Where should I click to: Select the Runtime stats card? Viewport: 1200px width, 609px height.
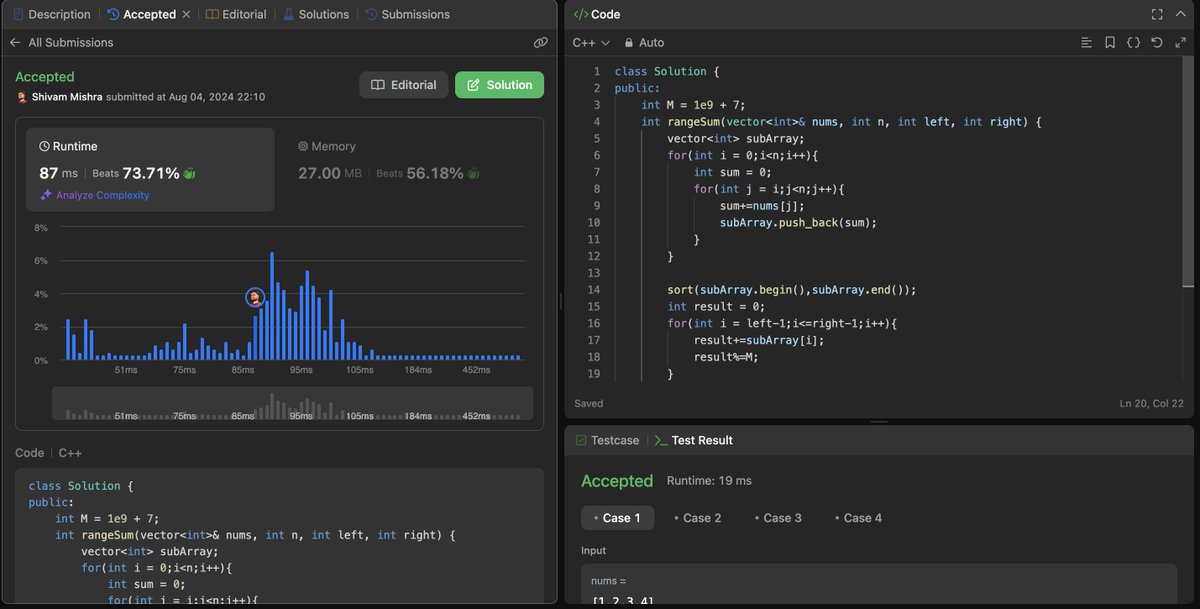(x=150, y=169)
